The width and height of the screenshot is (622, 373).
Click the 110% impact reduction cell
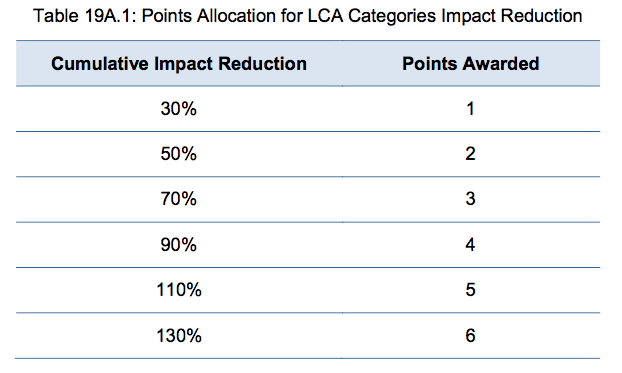pyautogui.click(x=179, y=290)
